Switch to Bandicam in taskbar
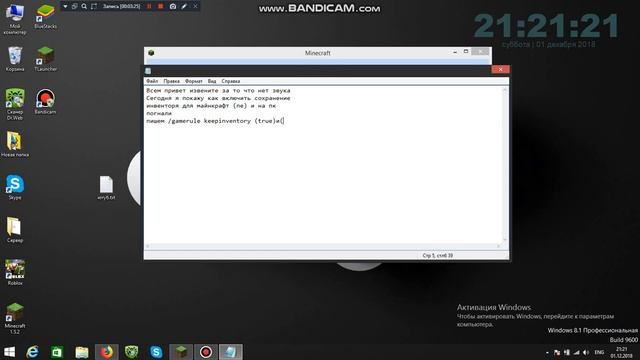The width and height of the screenshot is (640, 360). coord(206,352)
